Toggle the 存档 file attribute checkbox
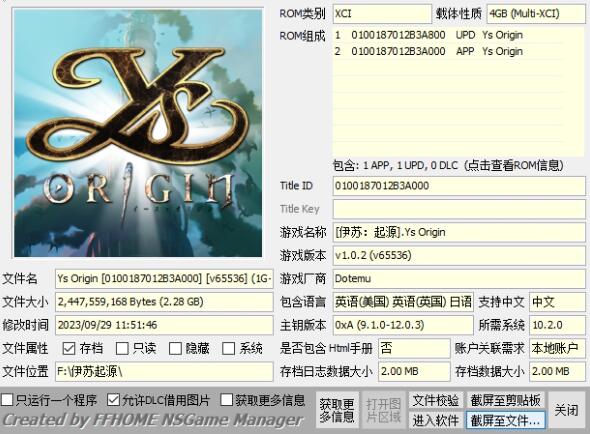Viewport: 590px width, 434px height. point(68,348)
